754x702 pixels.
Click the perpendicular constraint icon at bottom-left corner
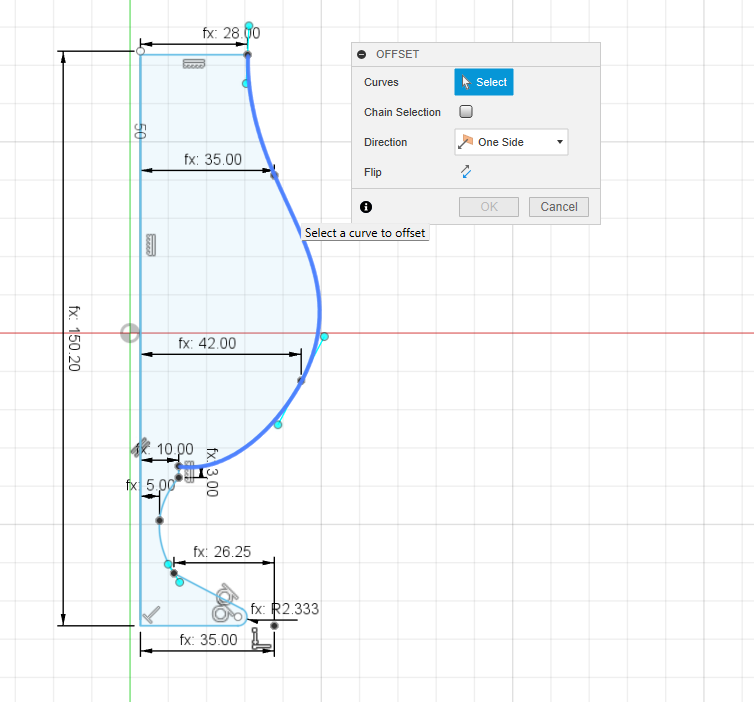click(152, 616)
